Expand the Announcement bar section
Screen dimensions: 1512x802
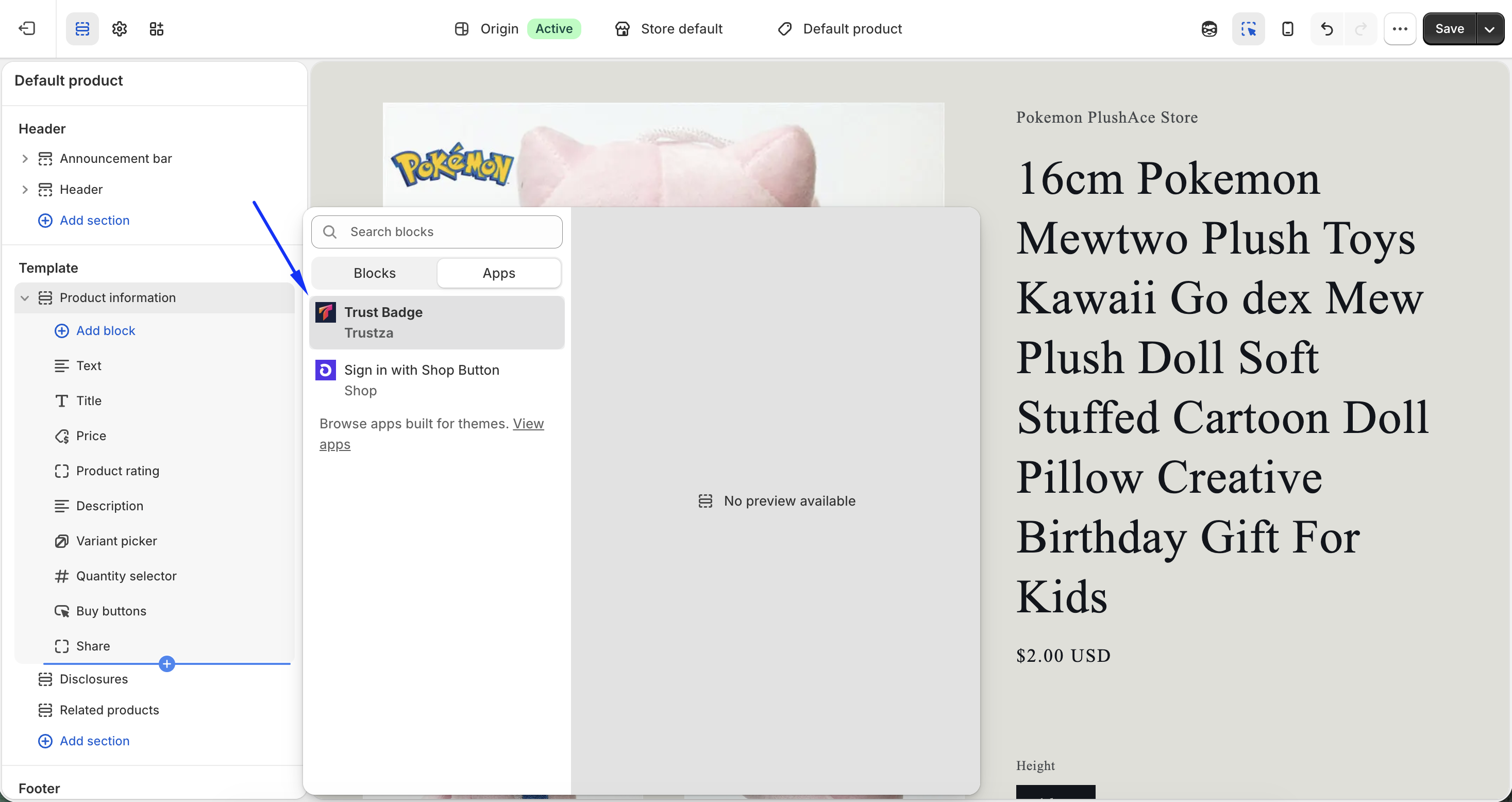tap(25, 159)
